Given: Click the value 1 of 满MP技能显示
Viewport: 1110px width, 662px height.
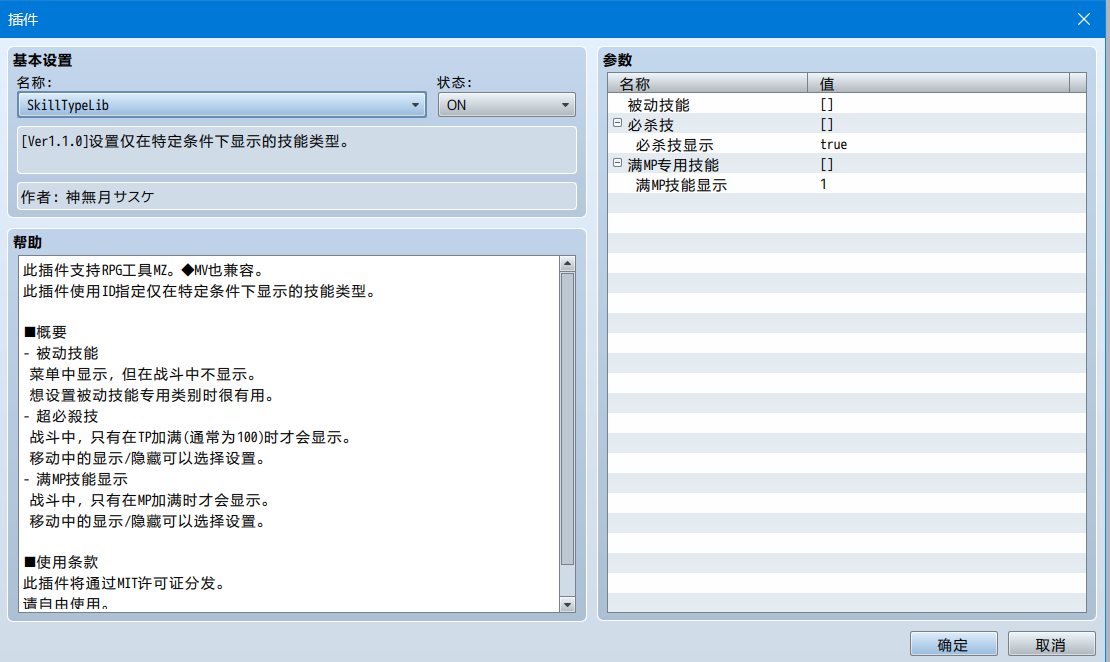Looking at the screenshot, I should [823, 184].
